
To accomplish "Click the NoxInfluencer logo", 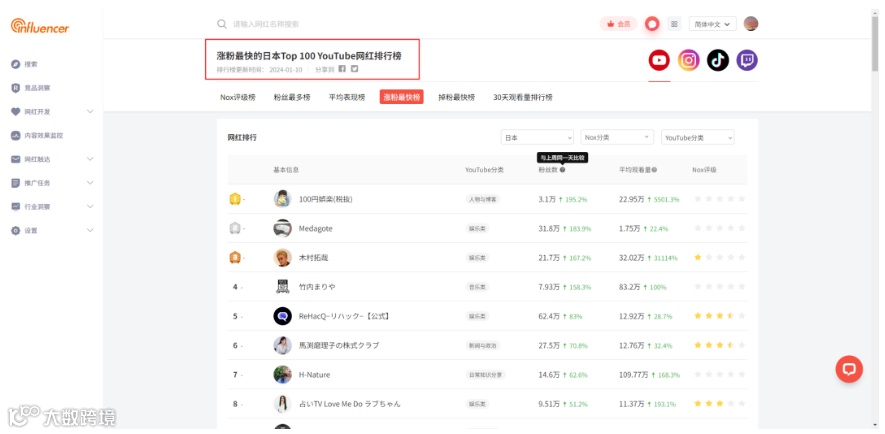I will tap(40, 26).
